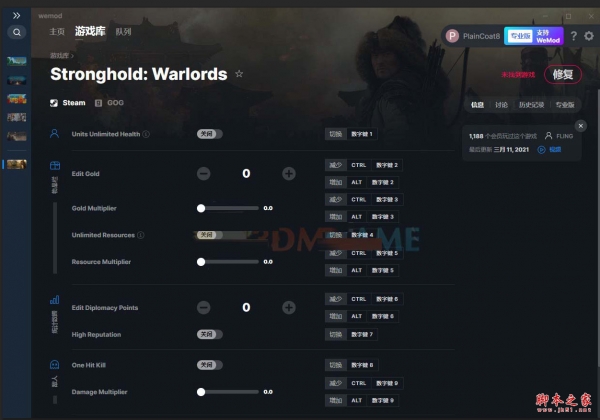
Task: Close the info panel with X
Action: pos(580,126)
